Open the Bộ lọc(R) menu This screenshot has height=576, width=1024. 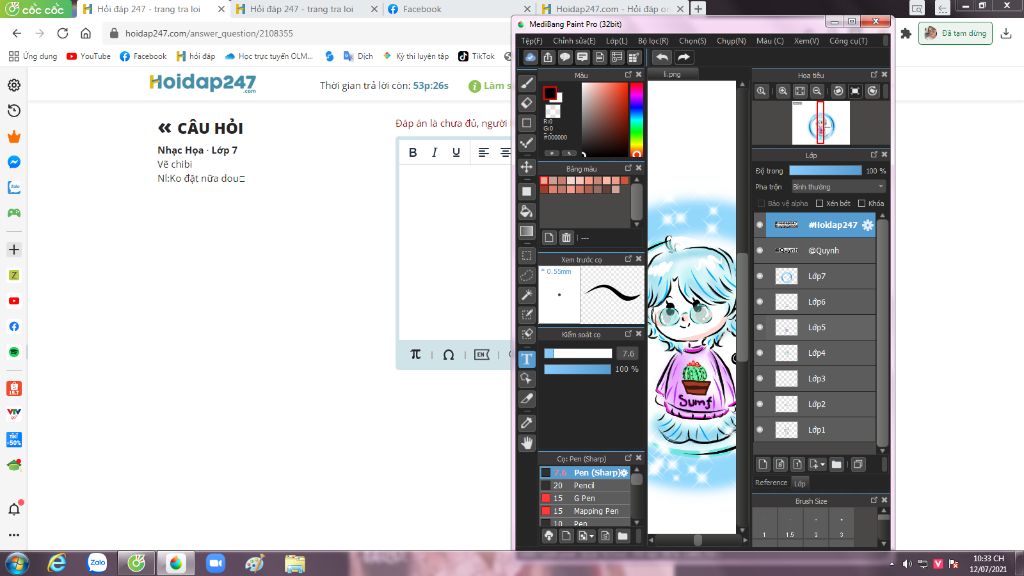[653, 40]
